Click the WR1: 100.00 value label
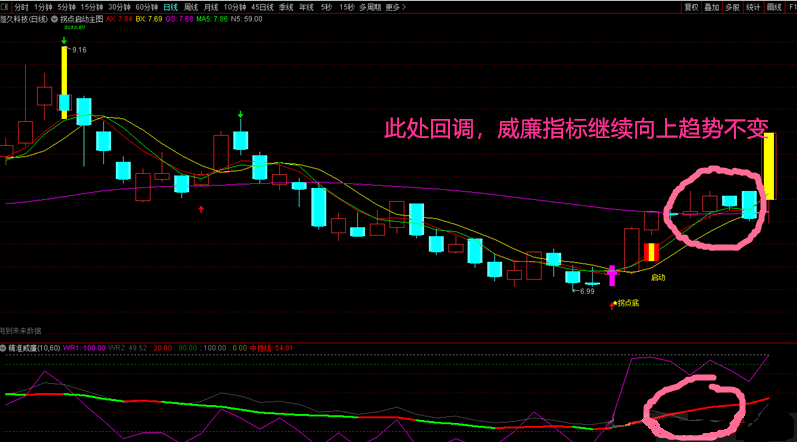Screen dimensions: 797x442 click(84, 348)
